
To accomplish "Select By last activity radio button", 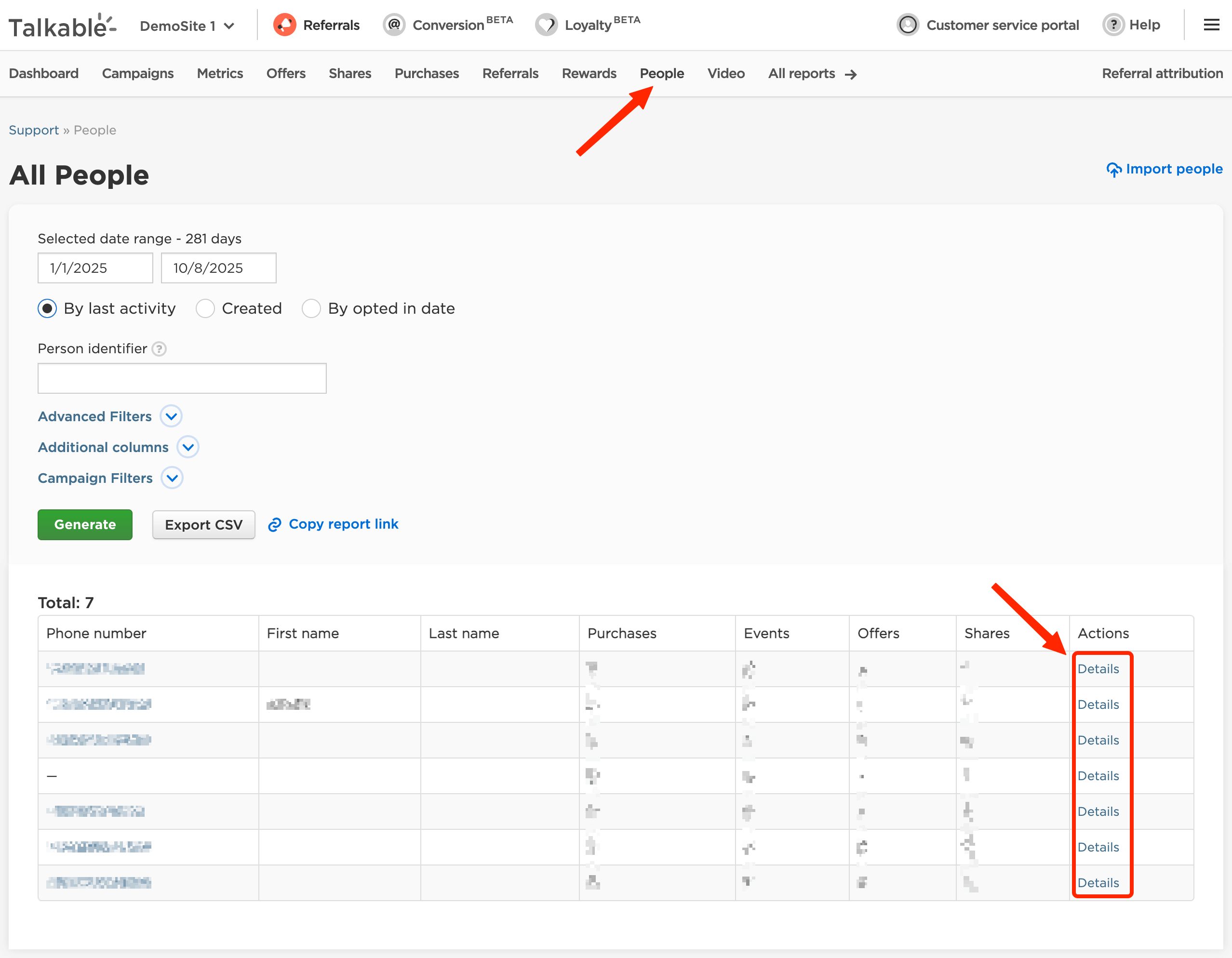I will coord(47,308).
